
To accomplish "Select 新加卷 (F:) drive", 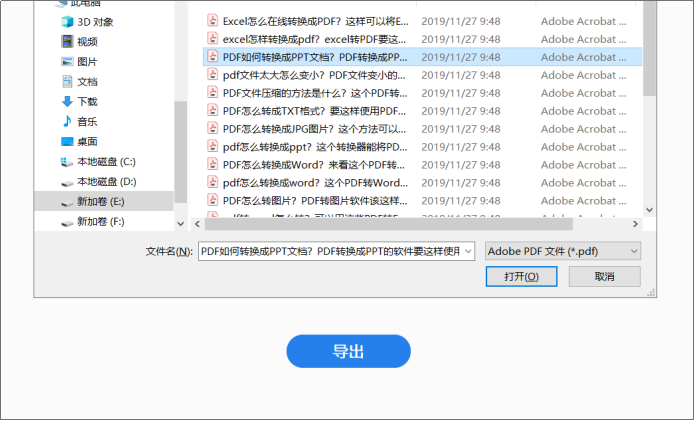I will point(100,222).
